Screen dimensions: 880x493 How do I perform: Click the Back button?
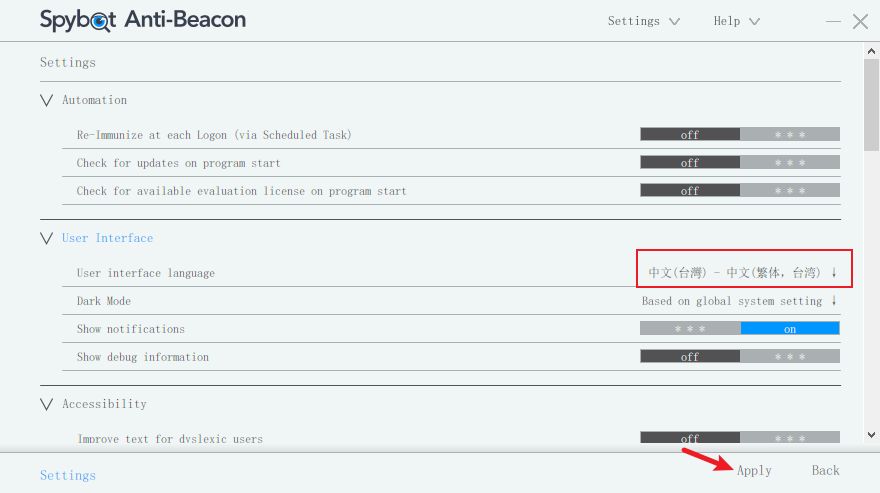tap(825, 470)
